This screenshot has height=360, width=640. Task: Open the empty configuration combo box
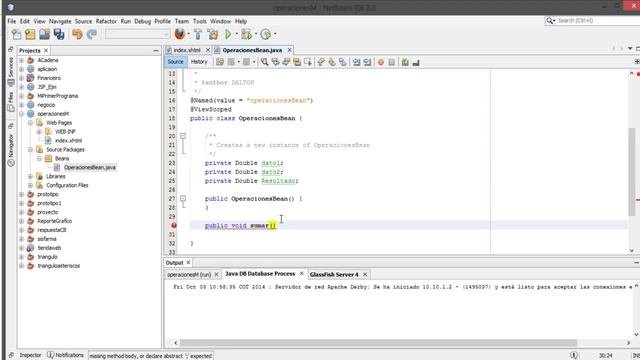click(138, 34)
